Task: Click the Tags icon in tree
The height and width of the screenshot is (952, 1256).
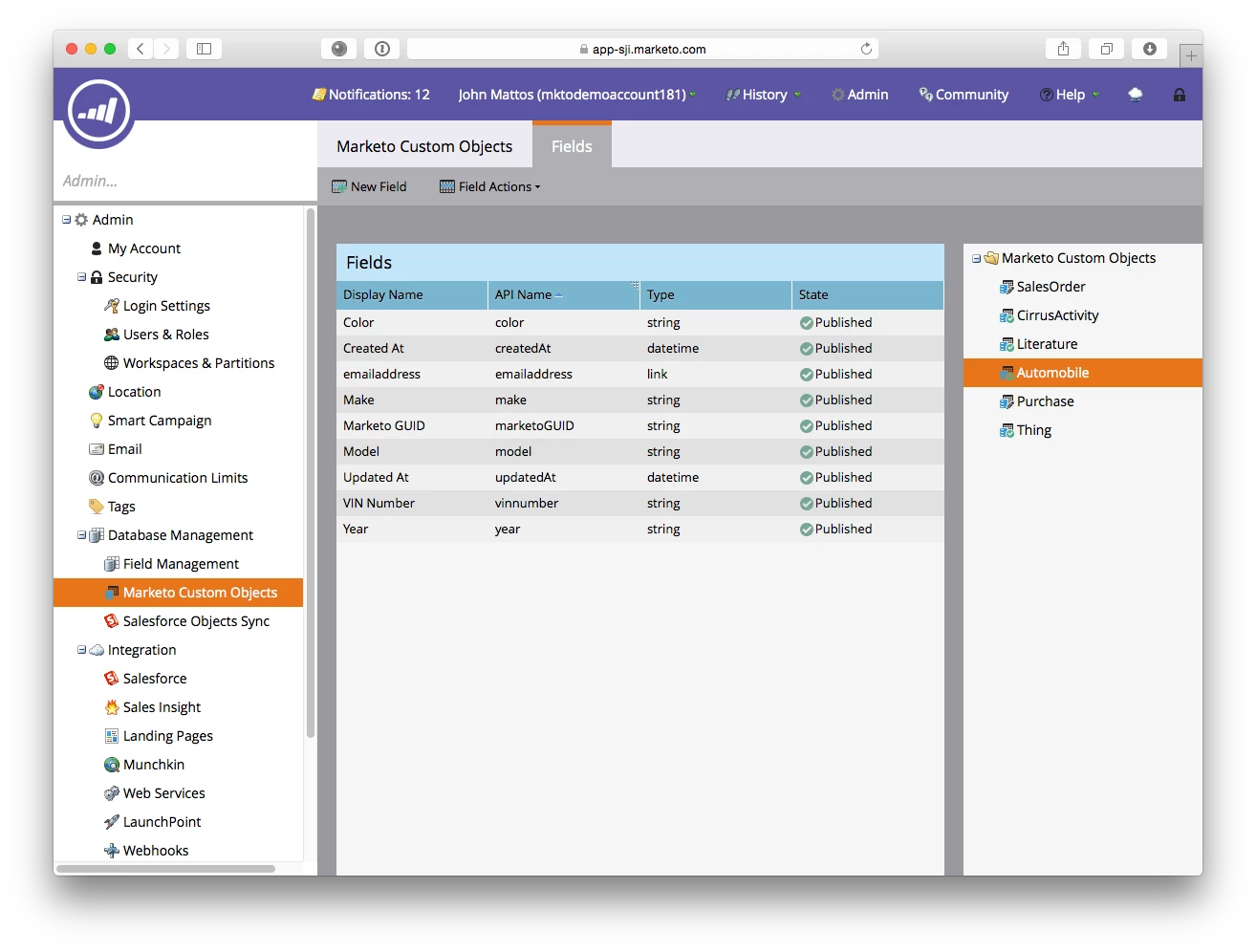Action: (97, 507)
